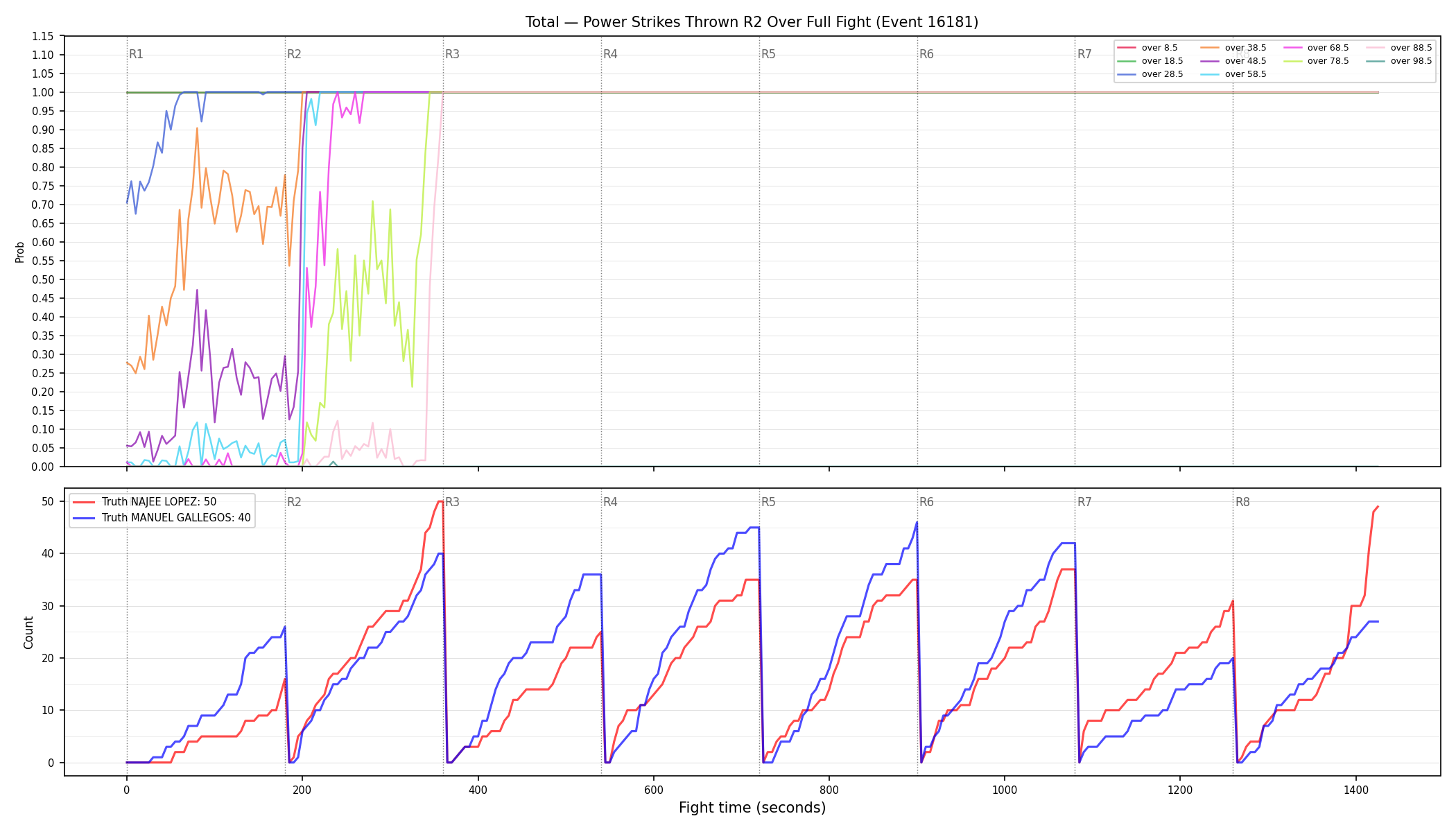Click the 400 tick on fight time axis
The width and height of the screenshot is (1456, 832).
pyautogui.click(x=478, y=790)
